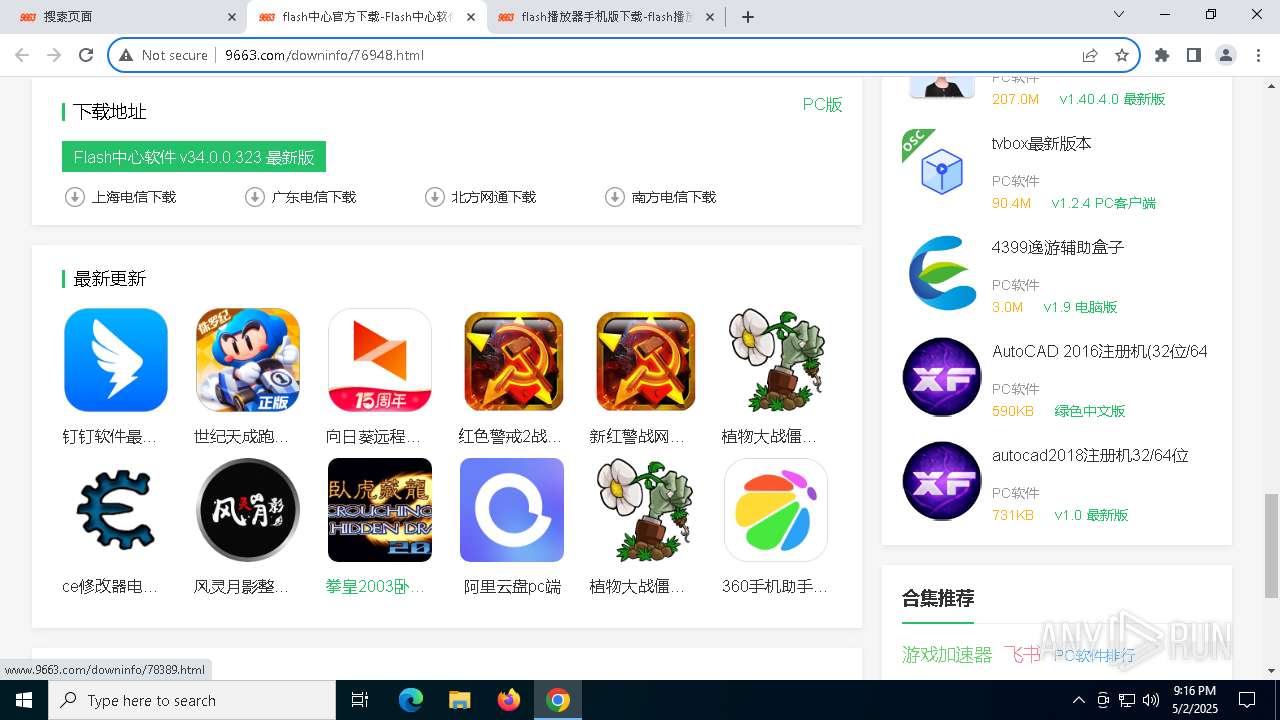1280x720 pixels.
Task: Launch Firefox from the taskbar
Action: (509, 700)
